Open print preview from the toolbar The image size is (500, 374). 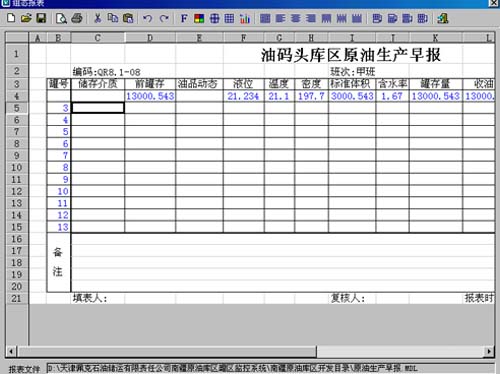(x=61, y=18)
